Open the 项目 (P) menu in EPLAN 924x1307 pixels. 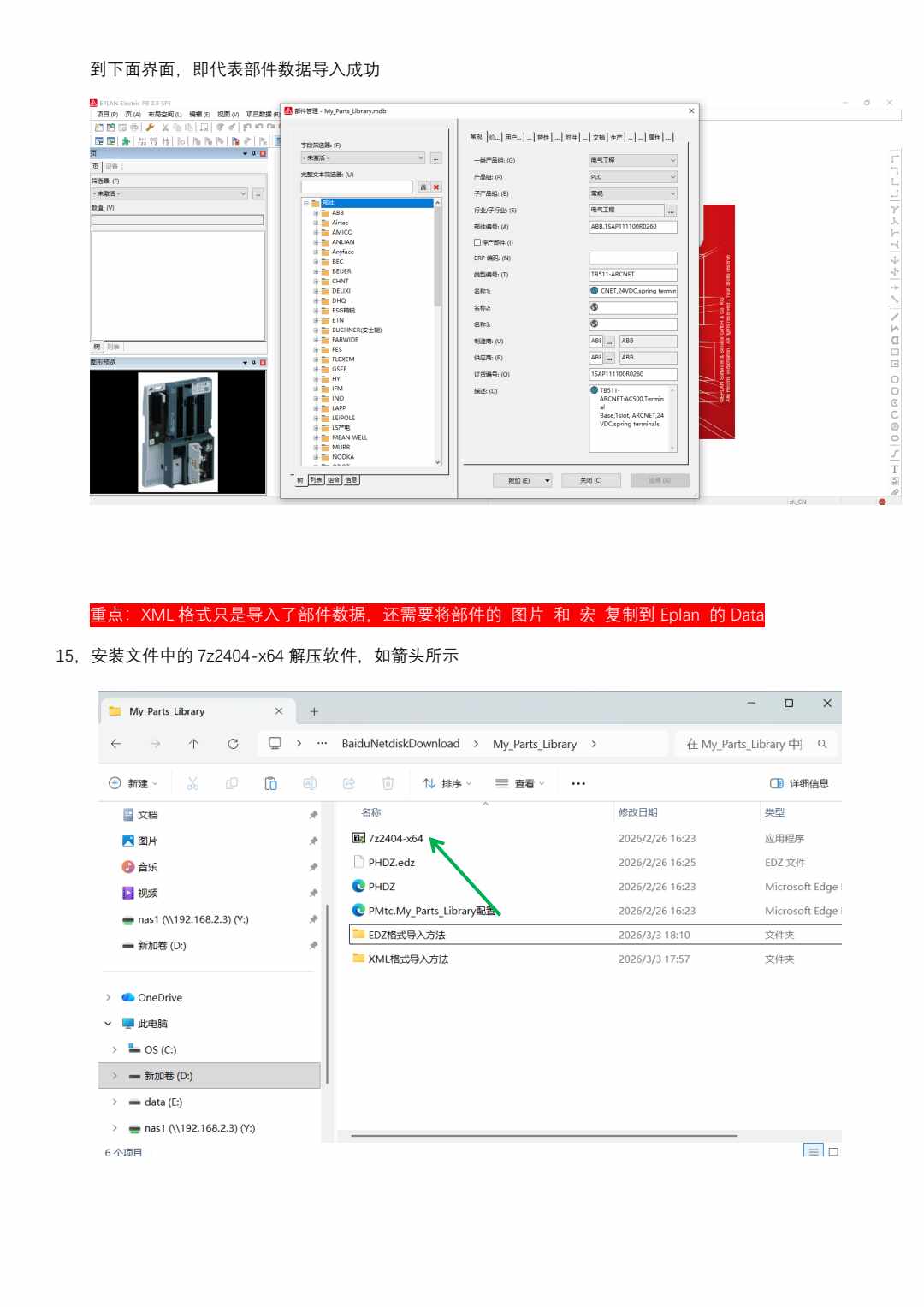coord(107,114)
